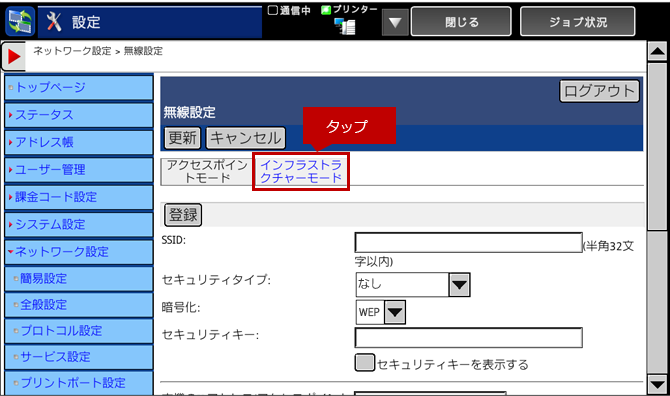Screen dimensions: 670x396
Task: Open the 暗号化 WEP dropdown
Action: (x=380, y=312)
